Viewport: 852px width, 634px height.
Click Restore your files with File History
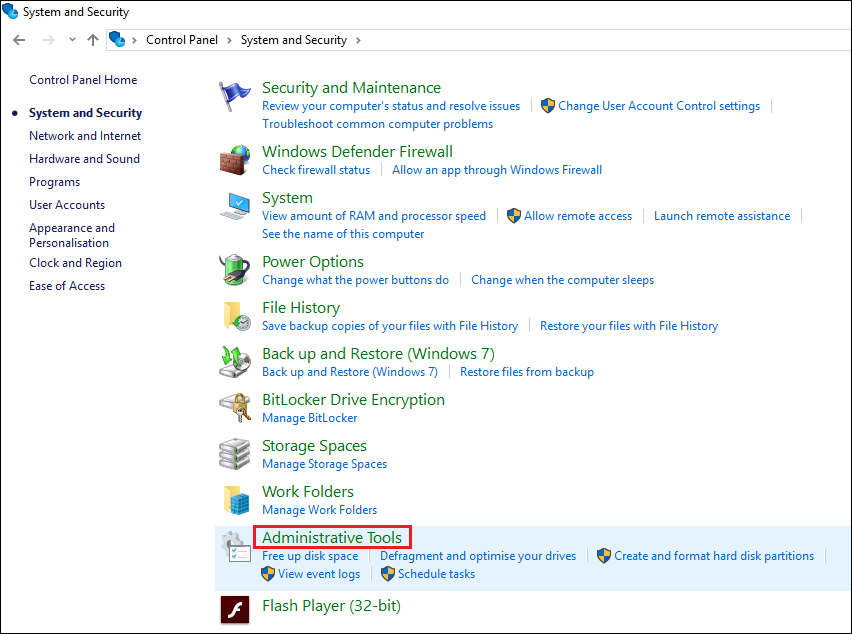pos(629,326)
